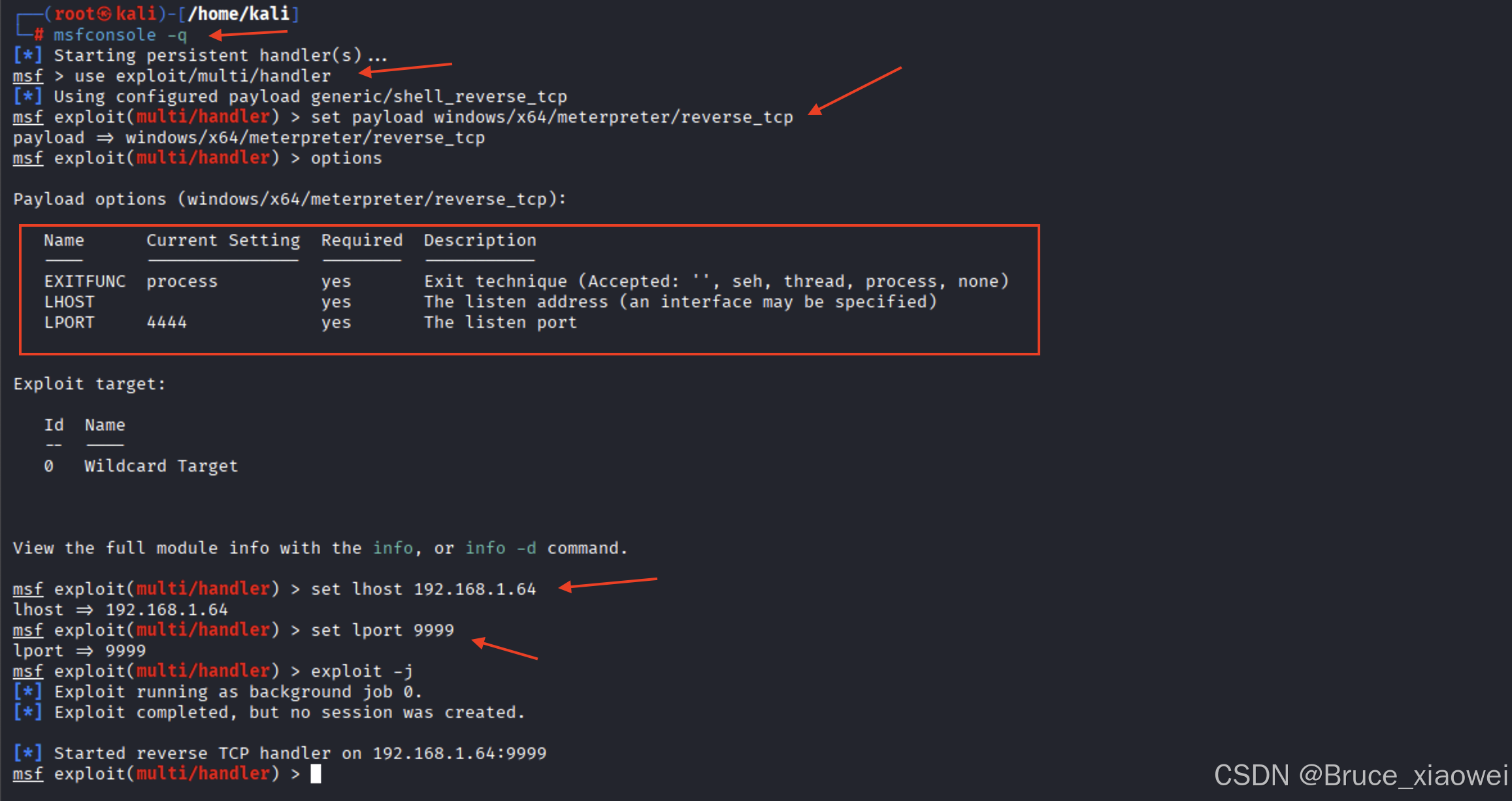Click the 'Description' column header
The height and width of the screenshot is (801, 1512).
[x=480, y=240]
